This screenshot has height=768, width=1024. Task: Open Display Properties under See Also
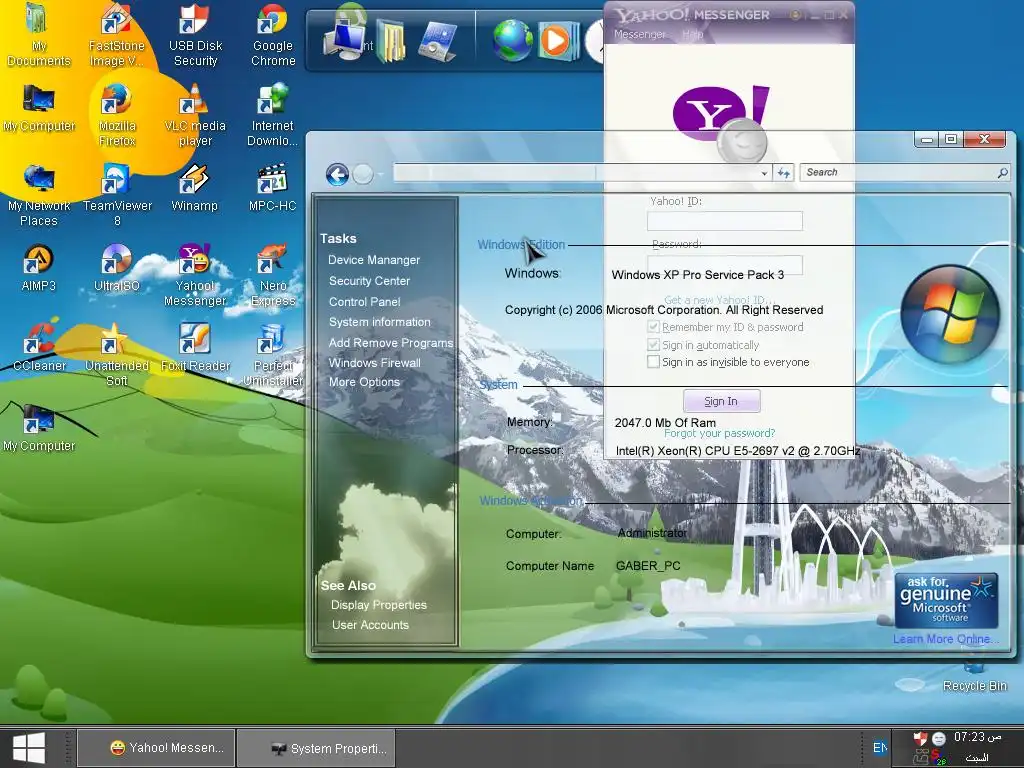378,605
